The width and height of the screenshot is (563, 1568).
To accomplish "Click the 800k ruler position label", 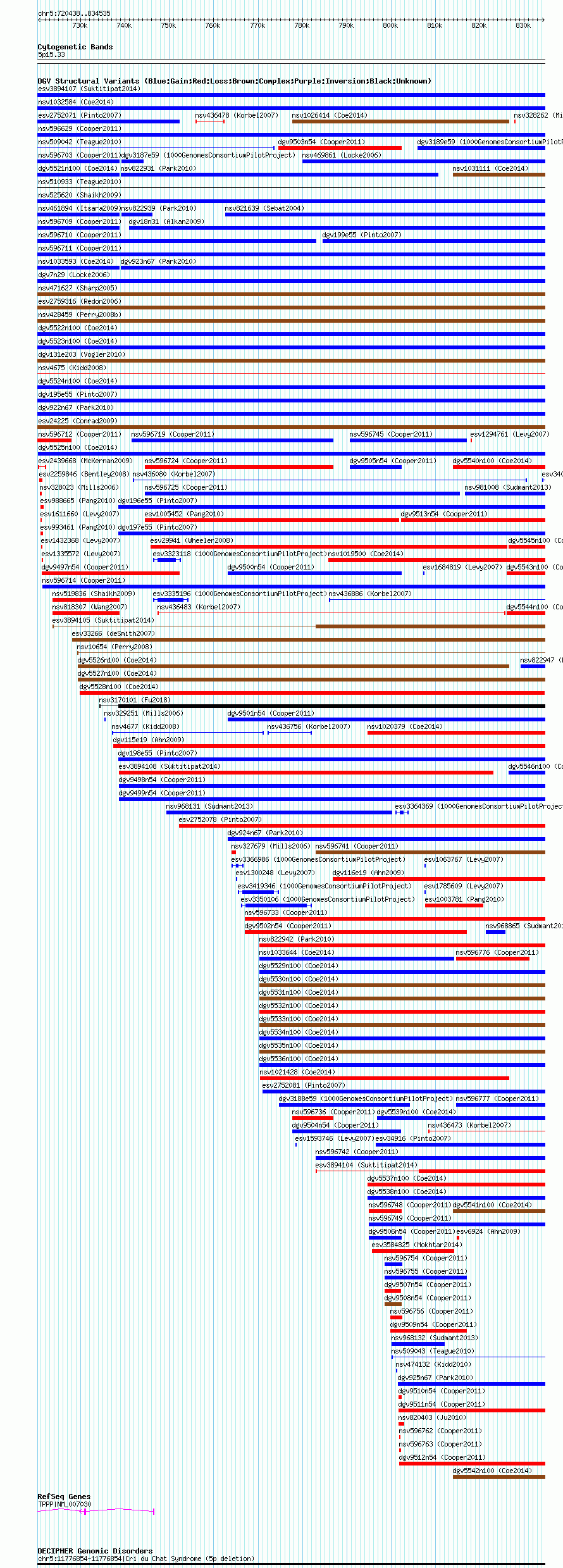I will click(390, 25).
